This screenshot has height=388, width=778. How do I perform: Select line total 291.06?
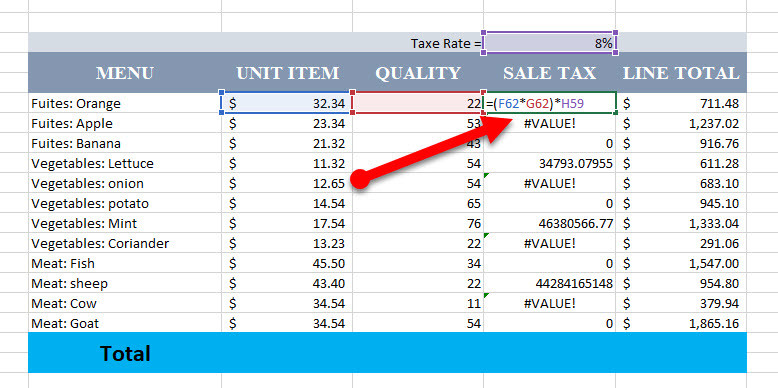click(681, 243)
